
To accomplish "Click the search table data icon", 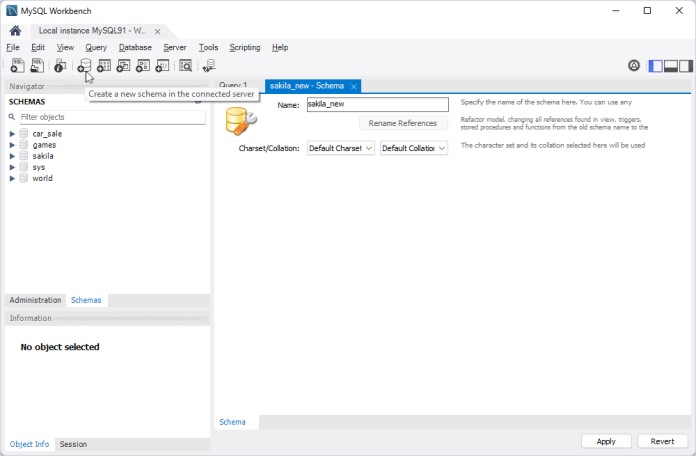I will pyautogui.click(x=186, y=66).
